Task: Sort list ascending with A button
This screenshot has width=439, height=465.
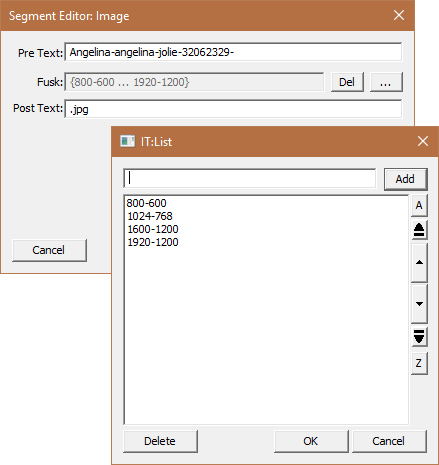Action: coord(419,205)
